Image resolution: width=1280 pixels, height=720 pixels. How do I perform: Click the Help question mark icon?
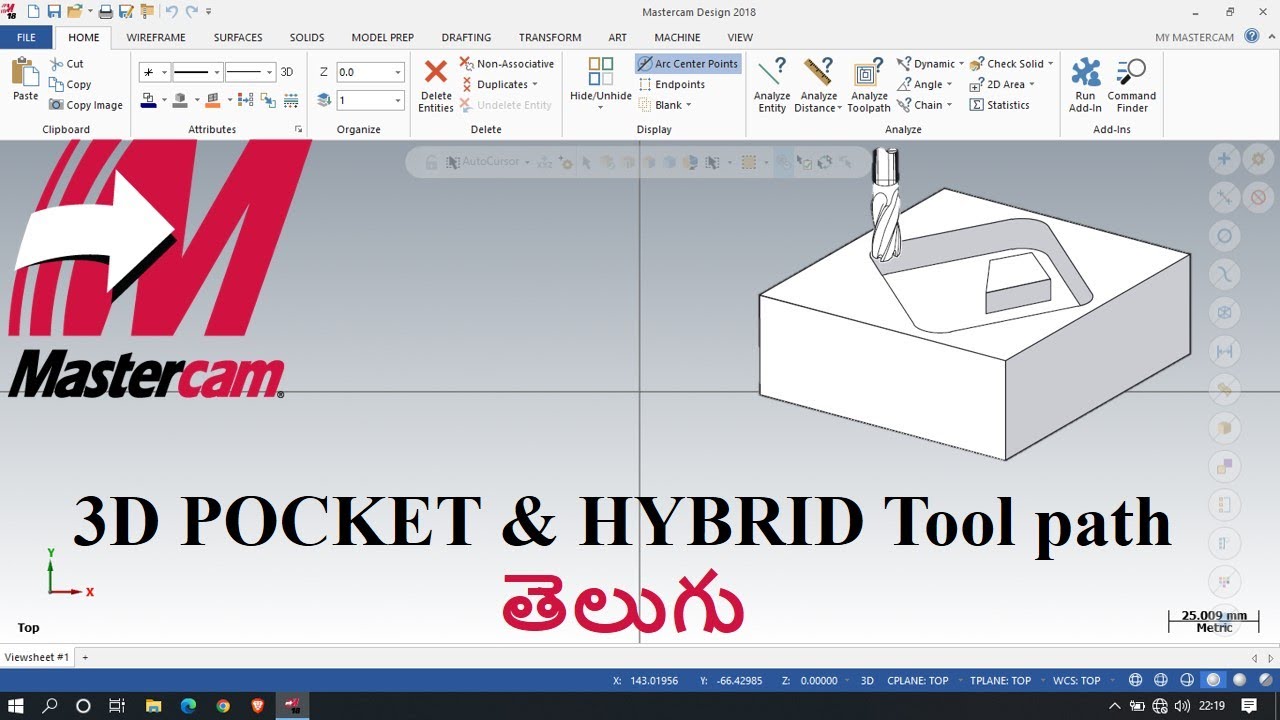1251,37
